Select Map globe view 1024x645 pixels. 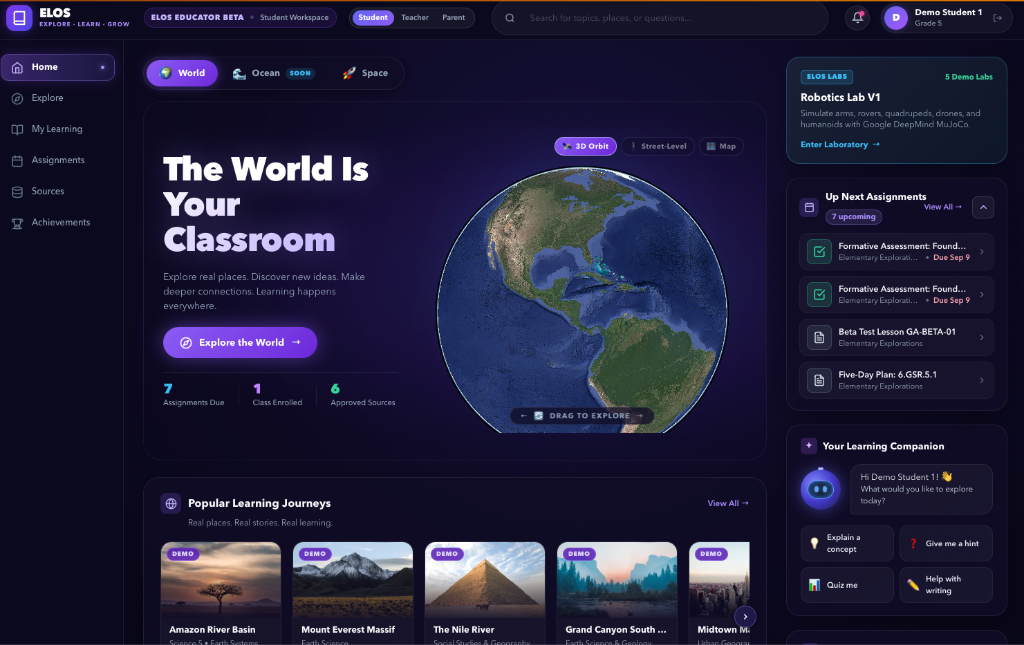722,146
